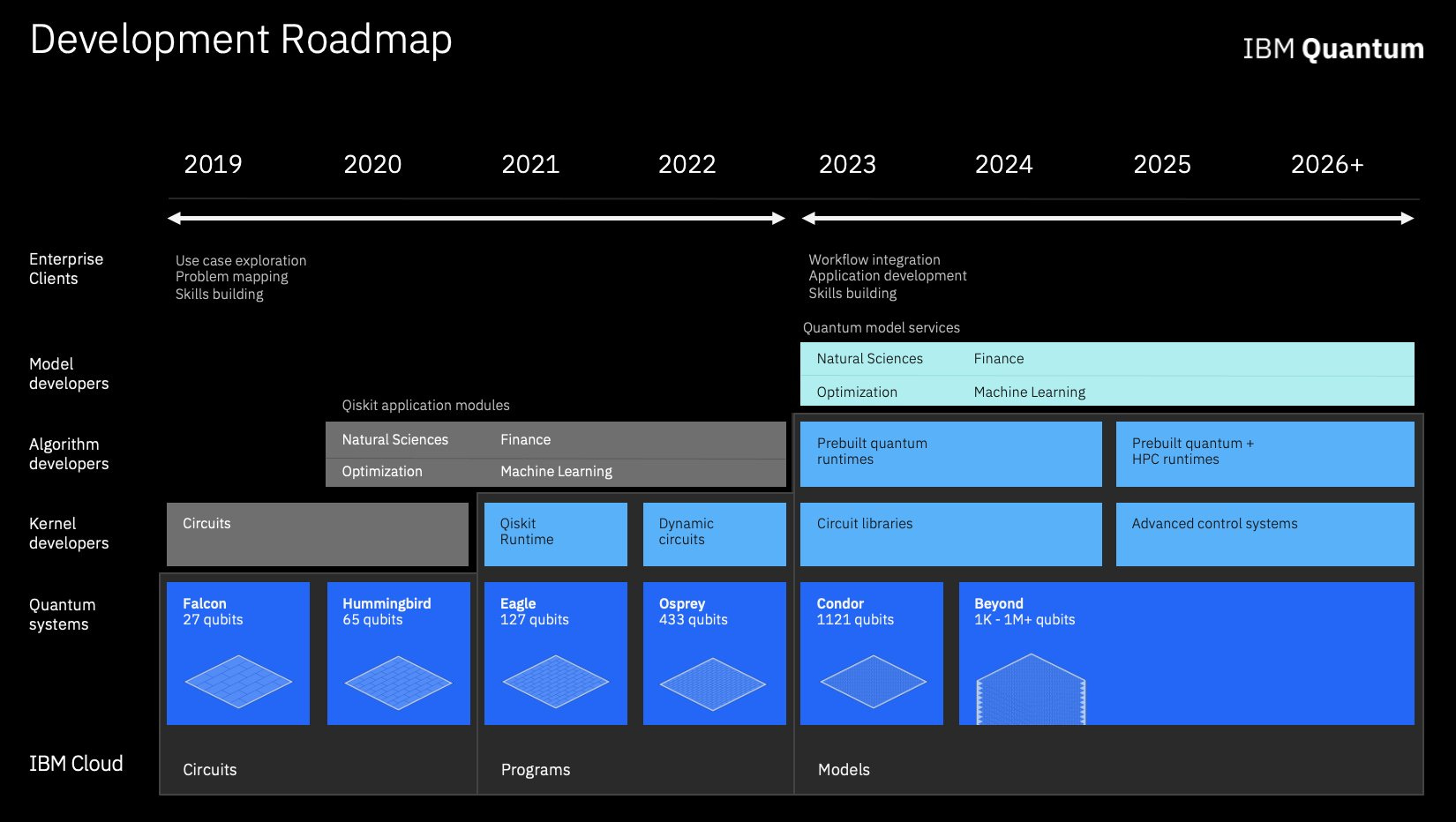This screenshot has height=822, width=1456.
Task: Click the 2021 year label
Action: pos(530,165)
